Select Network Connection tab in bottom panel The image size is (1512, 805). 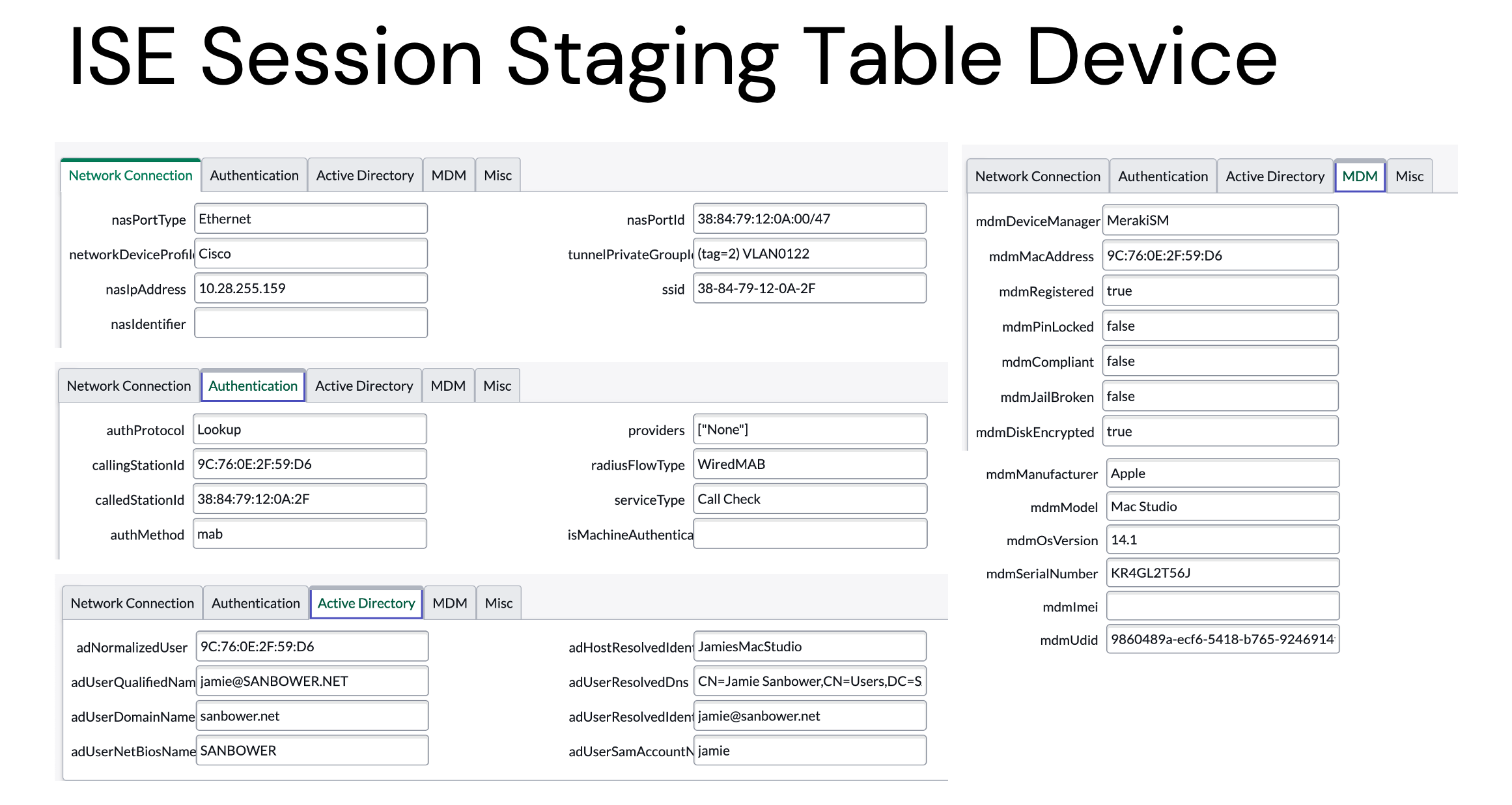[x=132, y=603]
